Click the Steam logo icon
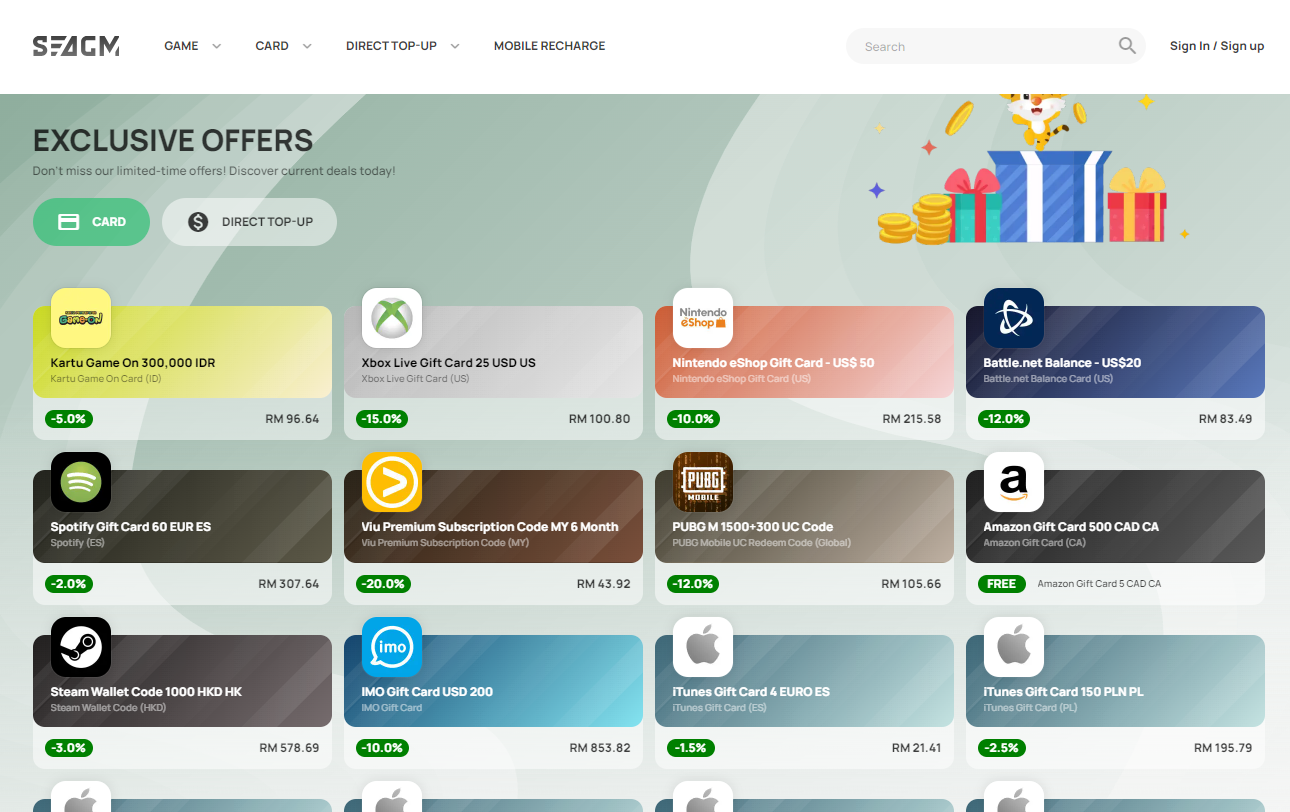Image resolution: width=1290 pixels, height=812 pixels. point(81,647)
